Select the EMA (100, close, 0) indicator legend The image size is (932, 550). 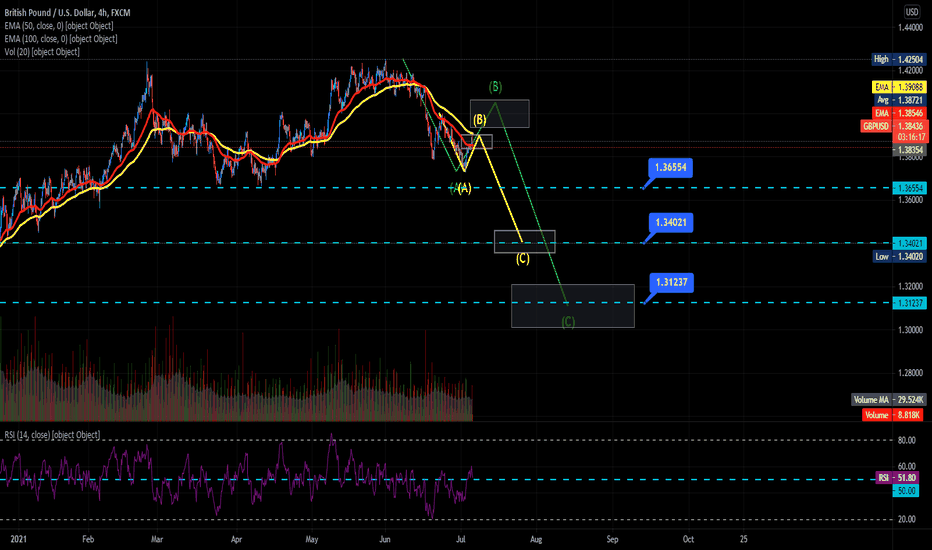(61, 39)
